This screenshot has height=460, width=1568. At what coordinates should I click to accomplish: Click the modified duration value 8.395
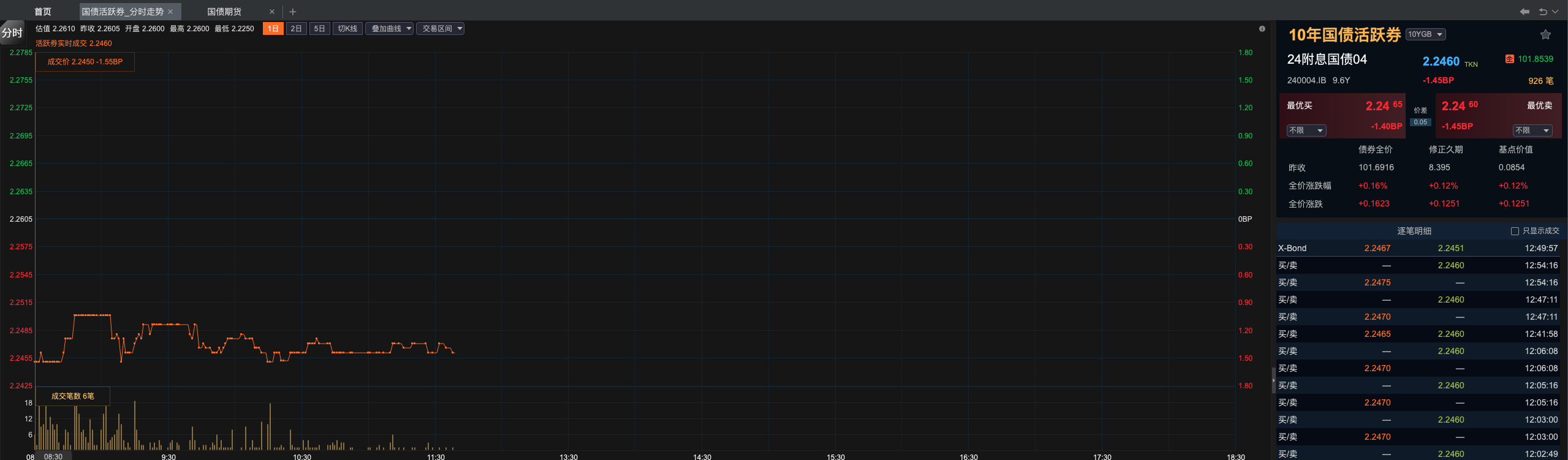coord(1439,167)
